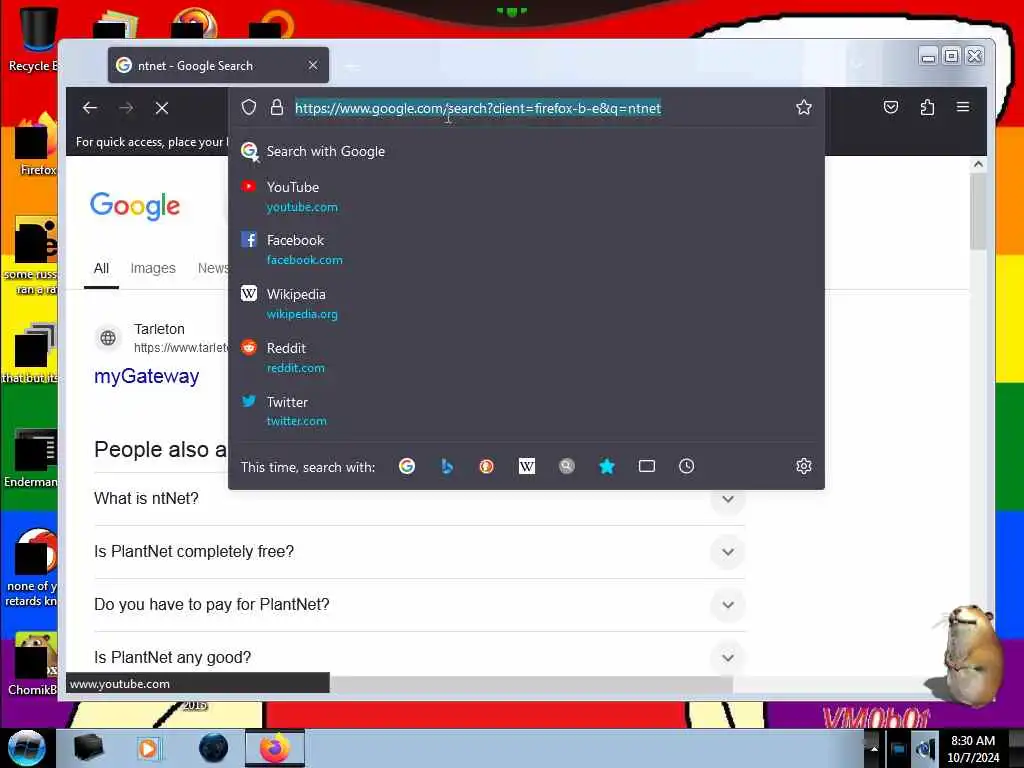The height and width of the screenshot is (768, 1024).
Task: Open the dark globe taskbar icon
Action: pos(213,748)
